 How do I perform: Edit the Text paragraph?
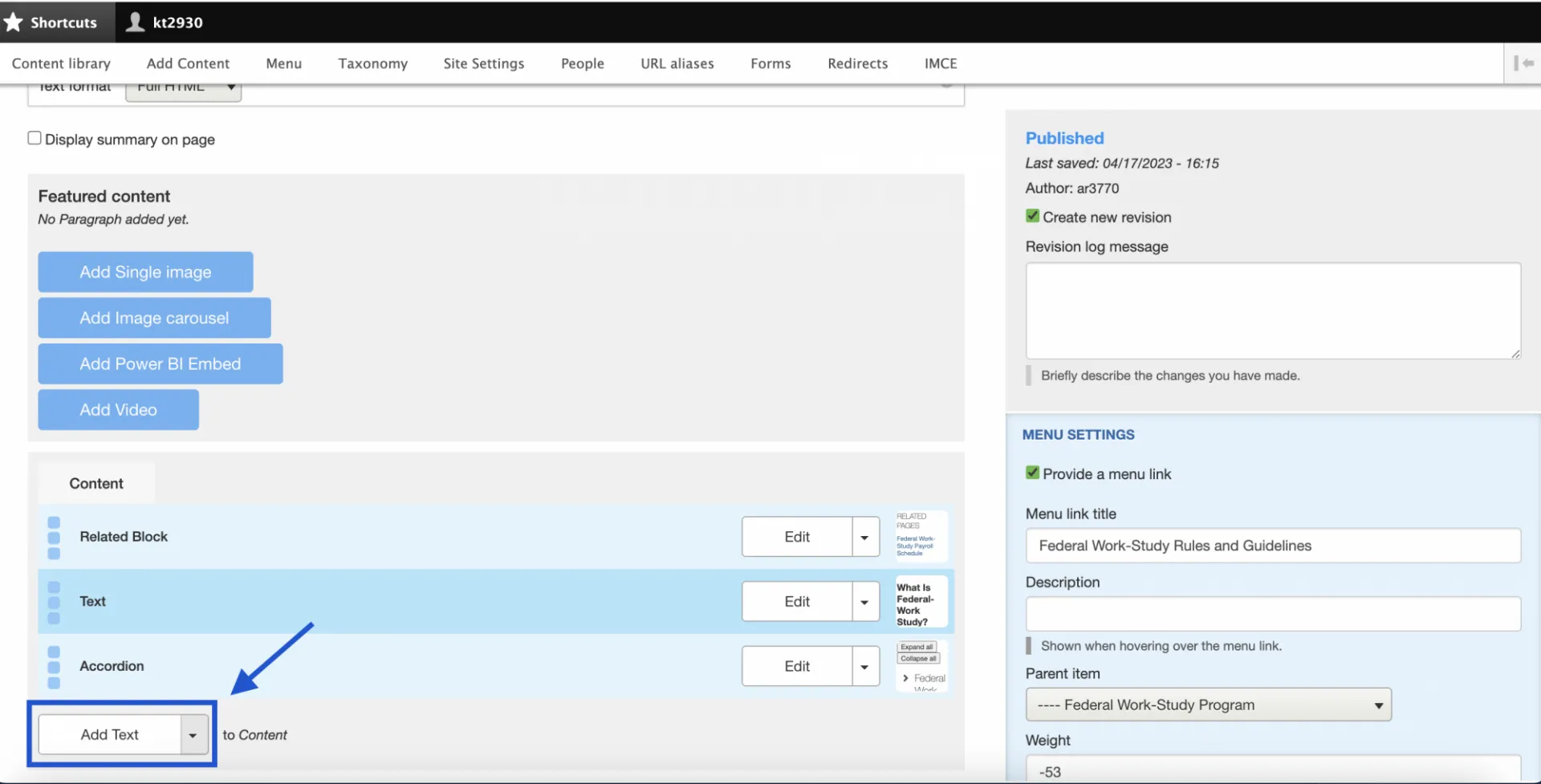(797, 602)
